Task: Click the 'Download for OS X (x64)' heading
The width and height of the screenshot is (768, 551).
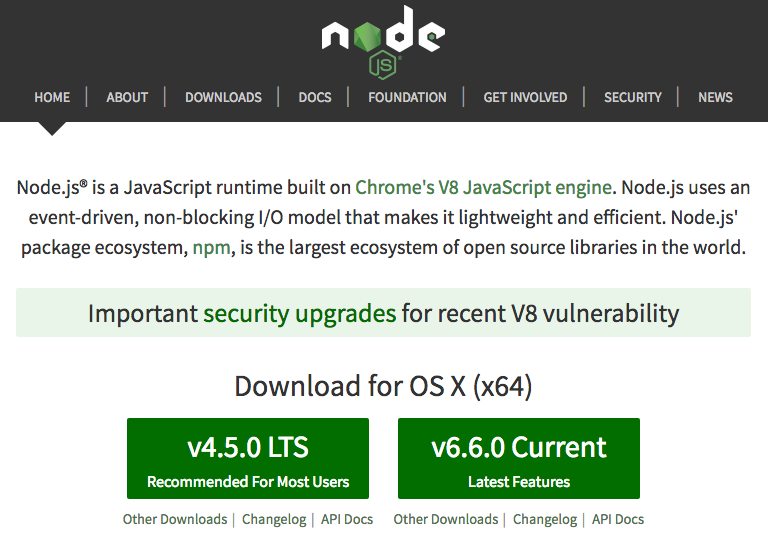Action: tap(383, 386)
